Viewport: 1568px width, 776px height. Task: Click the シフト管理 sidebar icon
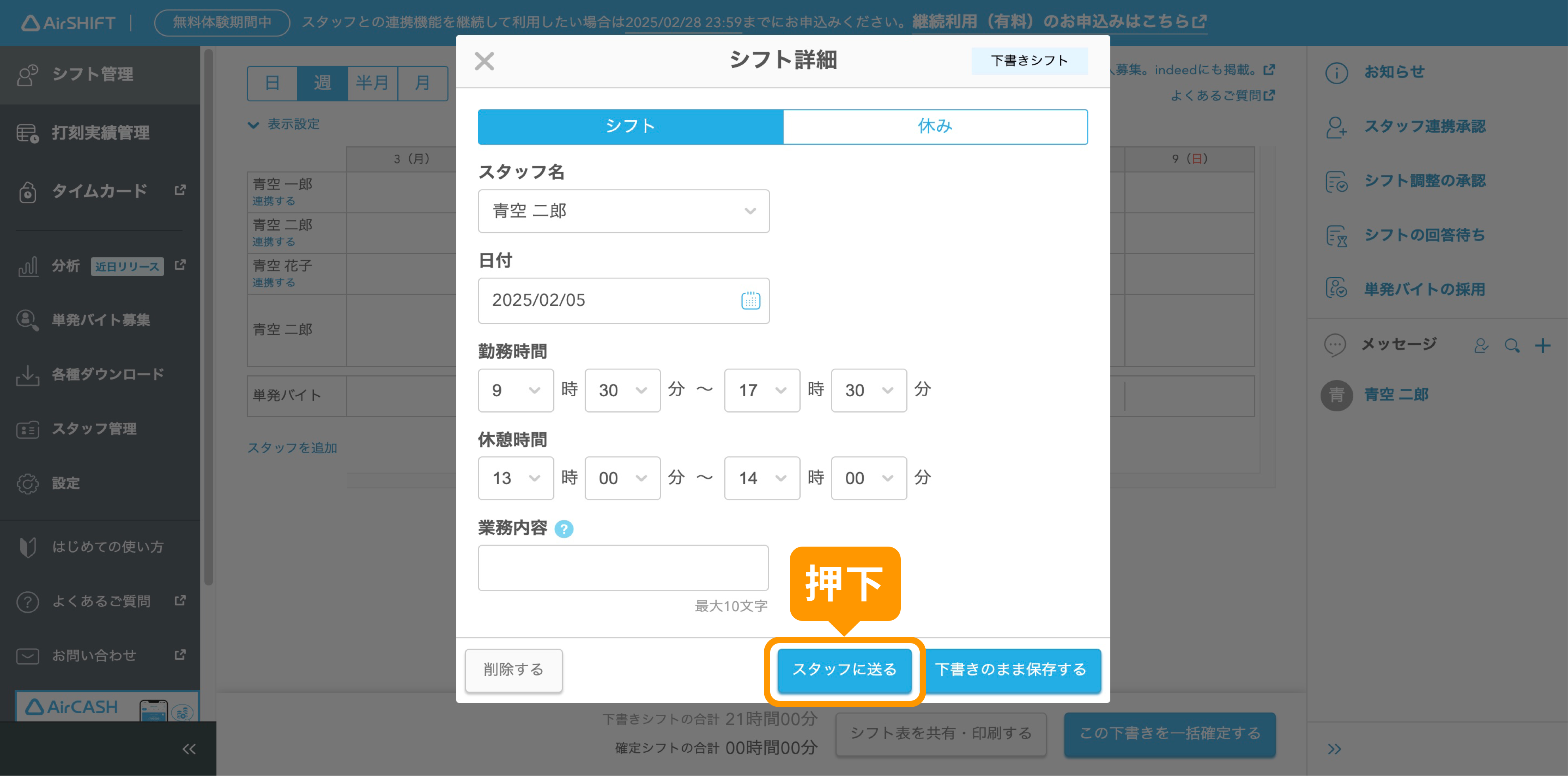[x=27, y=75]
